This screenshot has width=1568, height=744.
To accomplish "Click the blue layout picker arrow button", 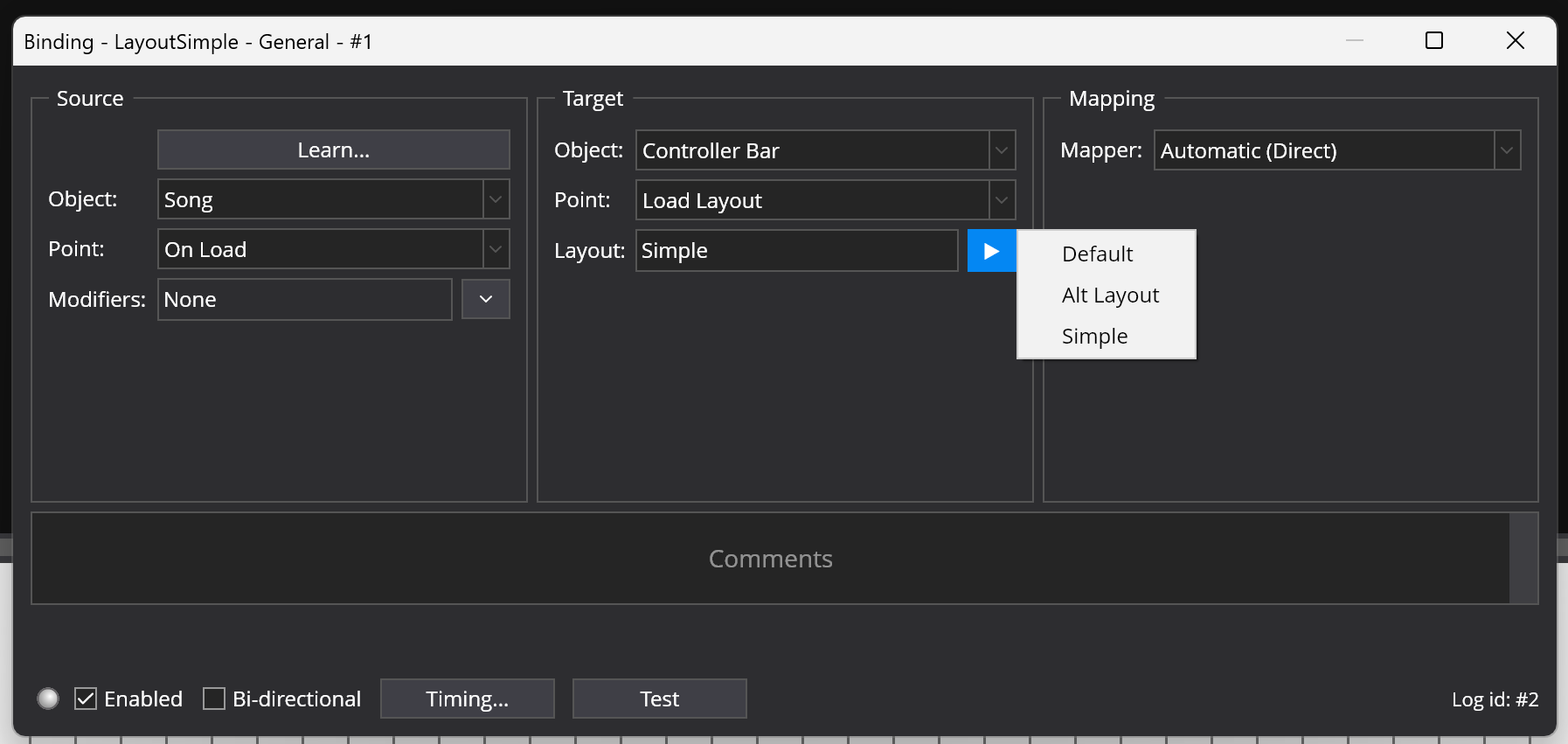I will 991,251.
